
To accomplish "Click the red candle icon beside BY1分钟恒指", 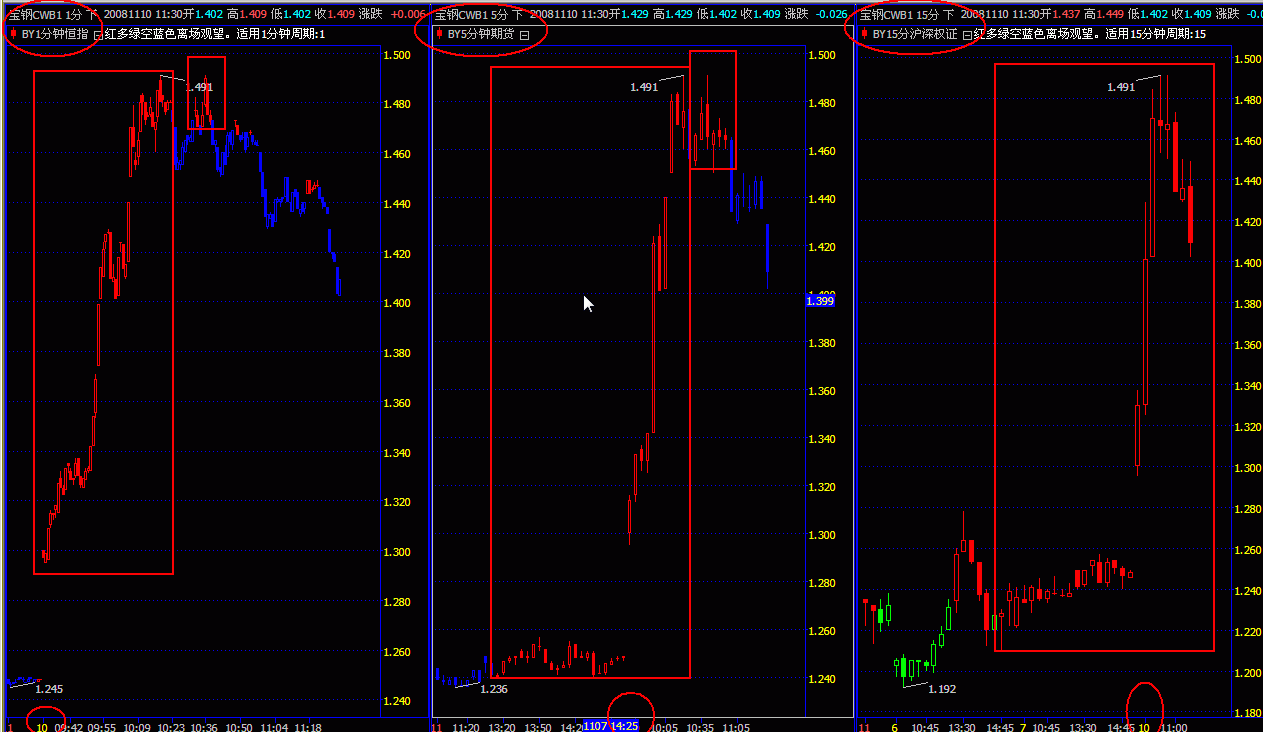I will pyautogui.click(x=12, y=33).
